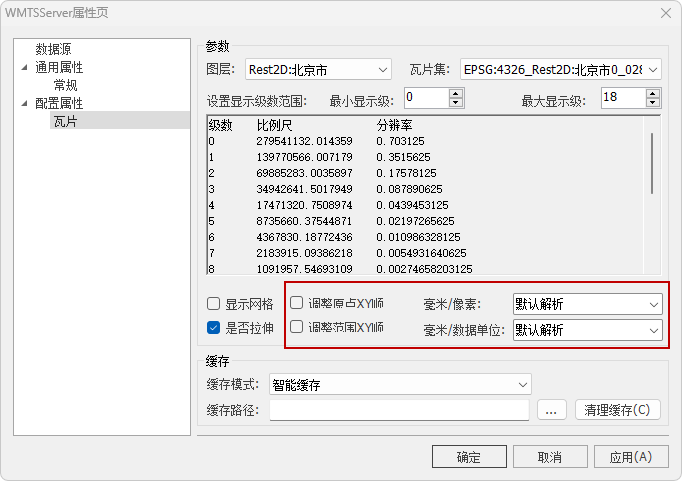Toggle the 调整范围XY顺 checkbox
Image resolution: width=682 pixels, height=481 pixels.
pyautogui.click(x=296, y=327)
